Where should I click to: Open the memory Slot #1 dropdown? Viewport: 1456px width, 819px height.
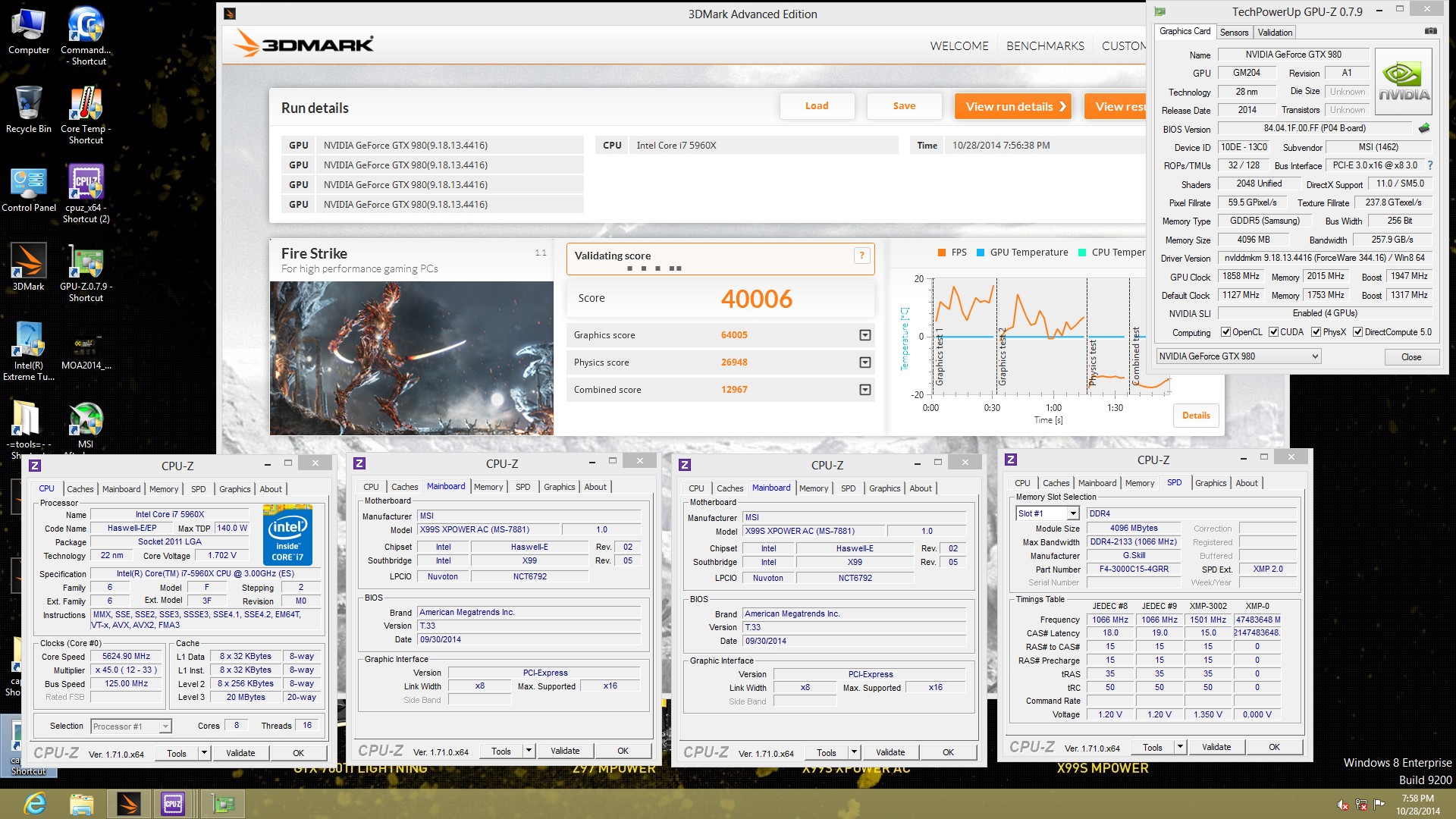pyautogui.click(x=1072, y=513)
